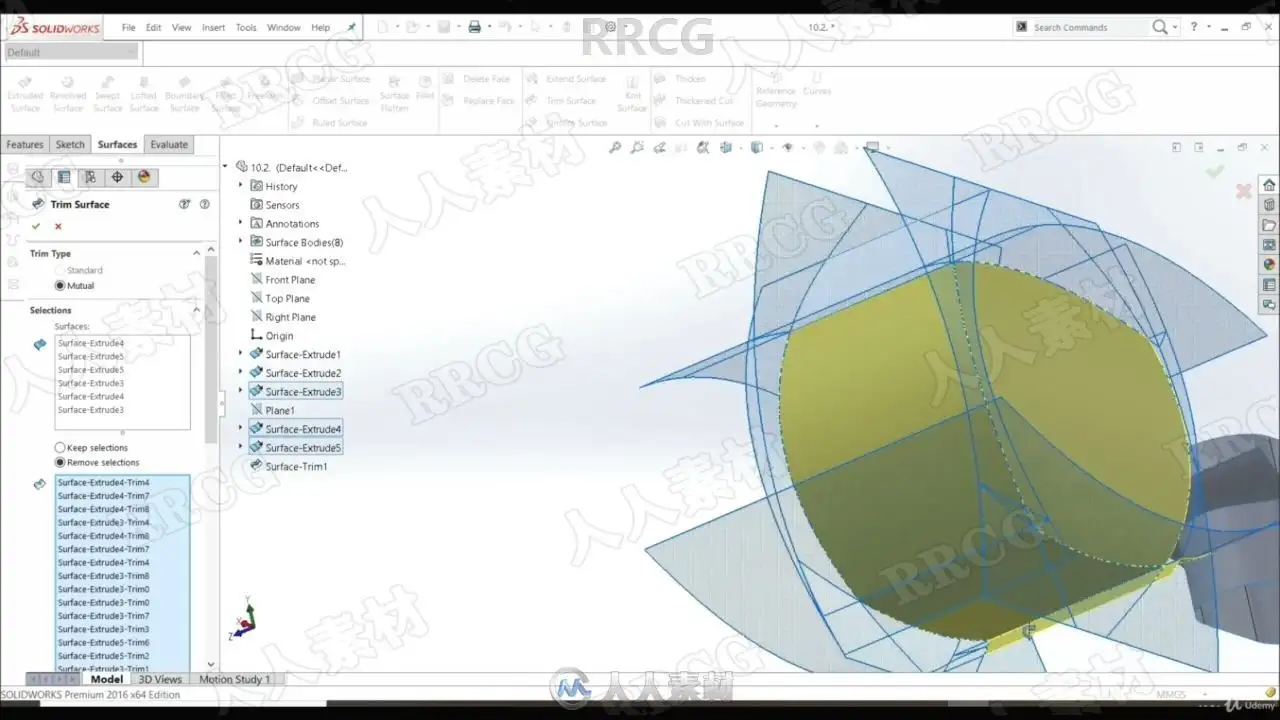Viewport: 1280px width, 720px height.
Task: Select the Standard trim type radio button
Action: (60, 270)
